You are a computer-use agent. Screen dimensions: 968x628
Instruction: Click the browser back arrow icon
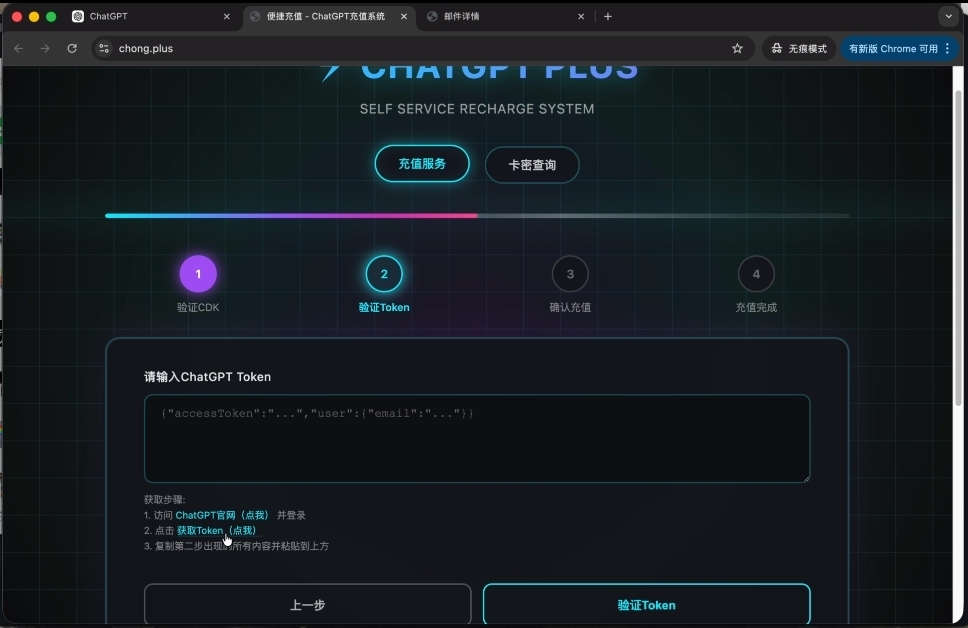point(19,48)
